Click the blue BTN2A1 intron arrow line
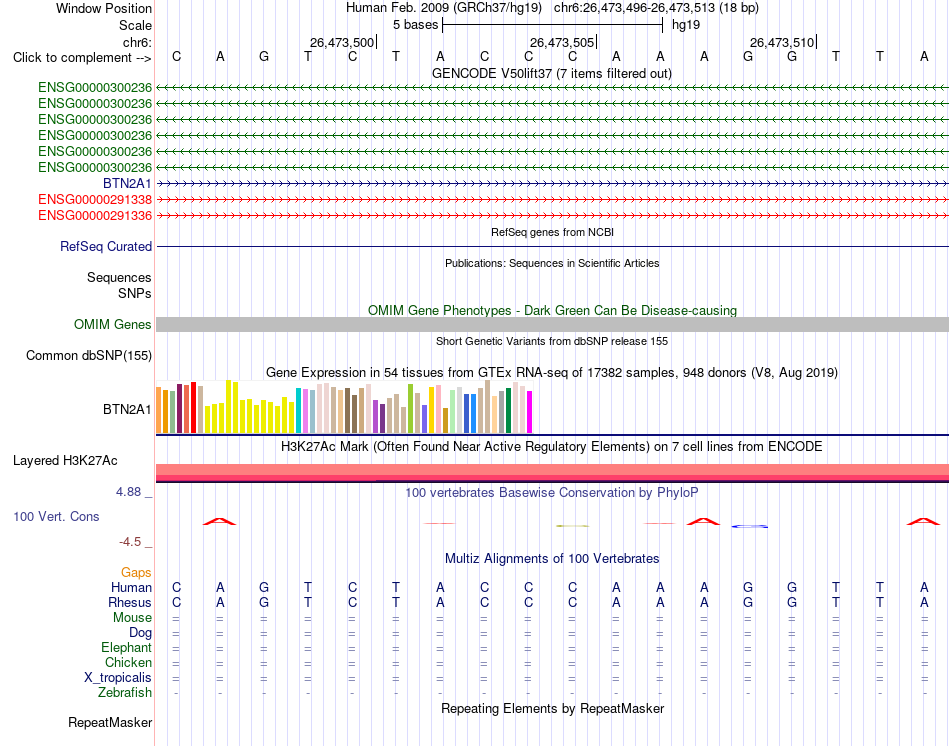 point(552,183)
